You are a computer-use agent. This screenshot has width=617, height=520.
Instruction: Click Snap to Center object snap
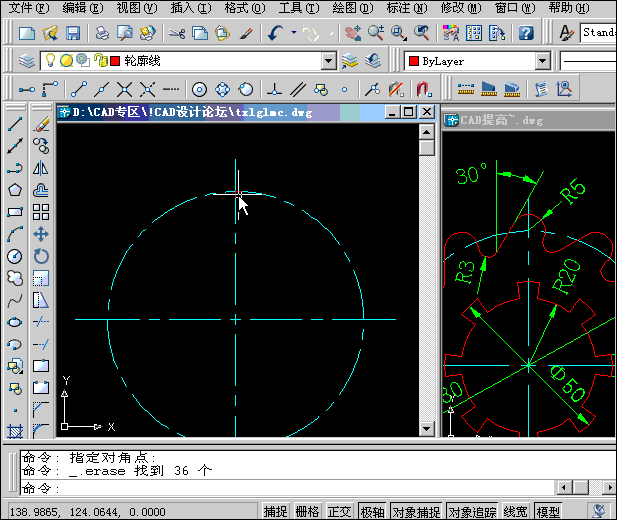point(200,89)
